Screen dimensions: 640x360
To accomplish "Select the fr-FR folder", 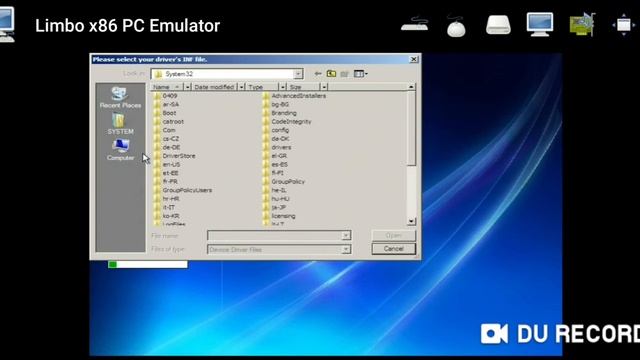I will (x=166, y=181).
